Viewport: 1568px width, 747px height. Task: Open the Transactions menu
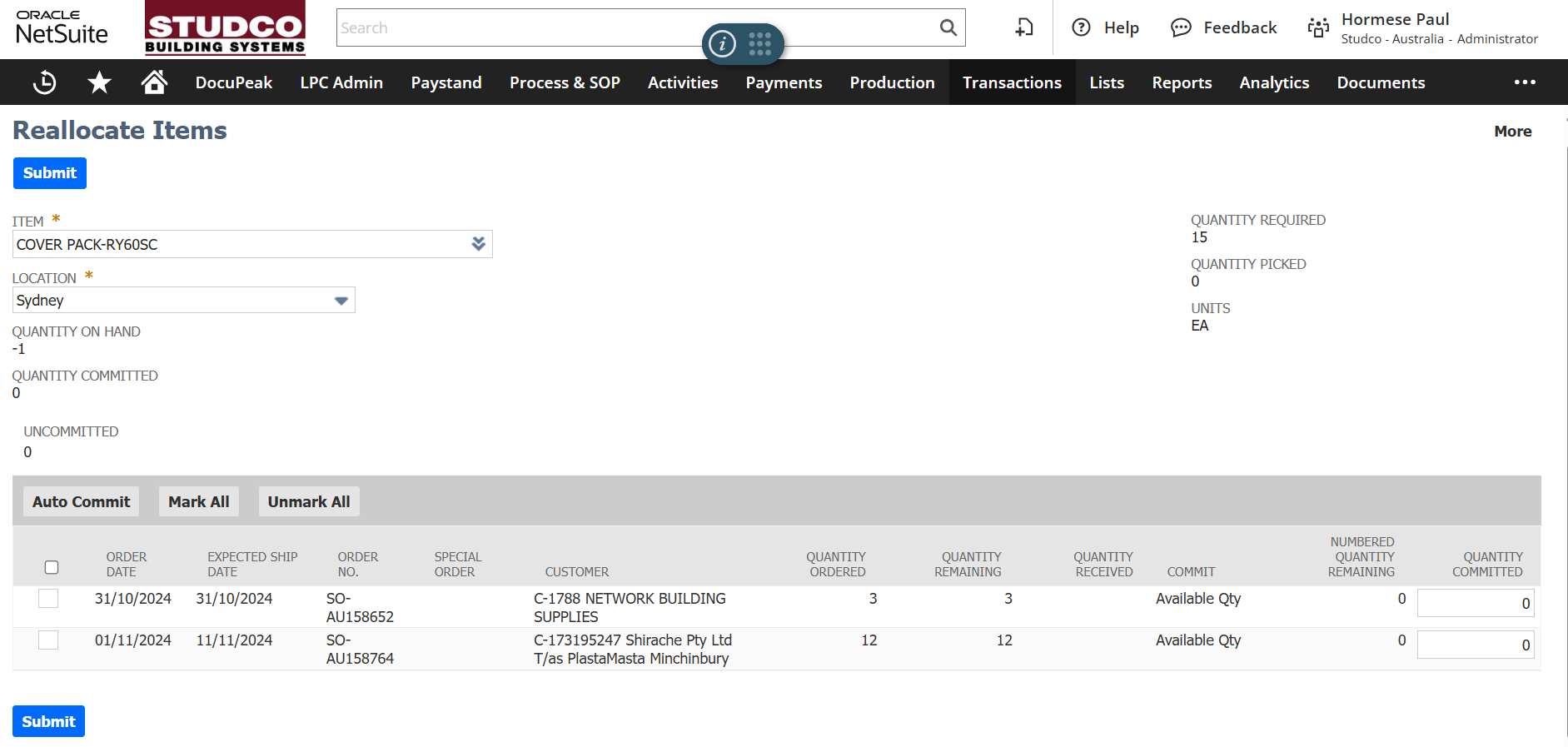[1012, 82]
